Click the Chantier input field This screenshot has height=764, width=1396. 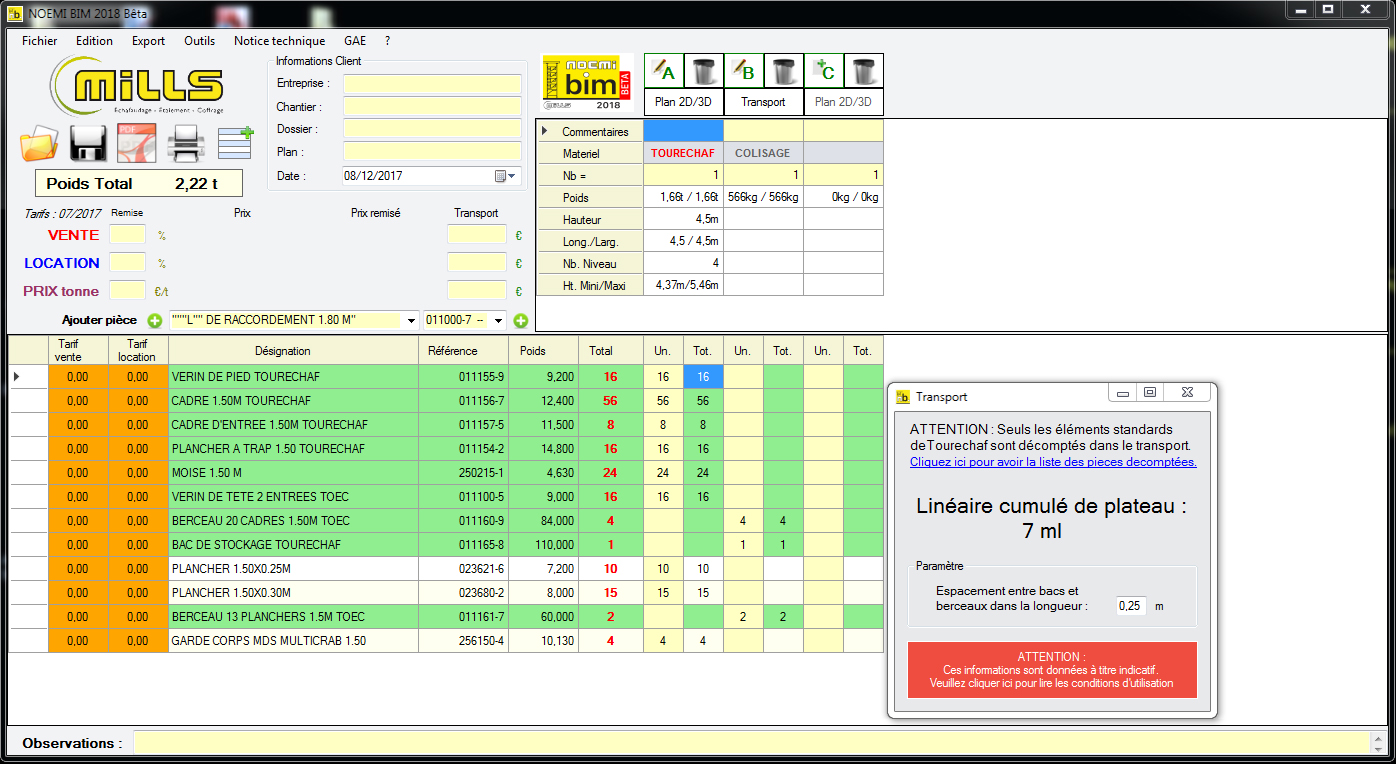[432, 107]
